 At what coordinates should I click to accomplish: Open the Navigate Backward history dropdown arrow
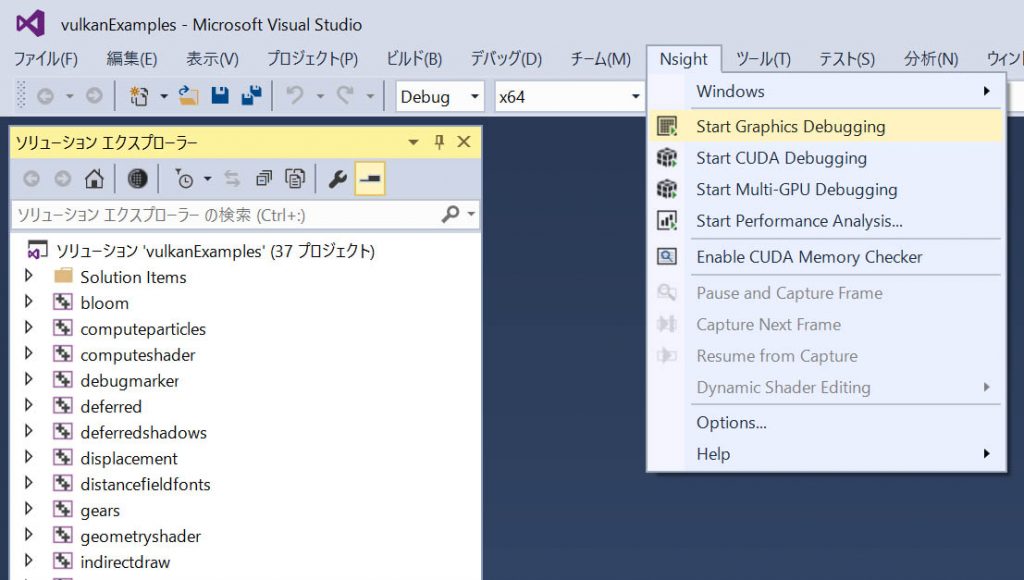(69, 97)
